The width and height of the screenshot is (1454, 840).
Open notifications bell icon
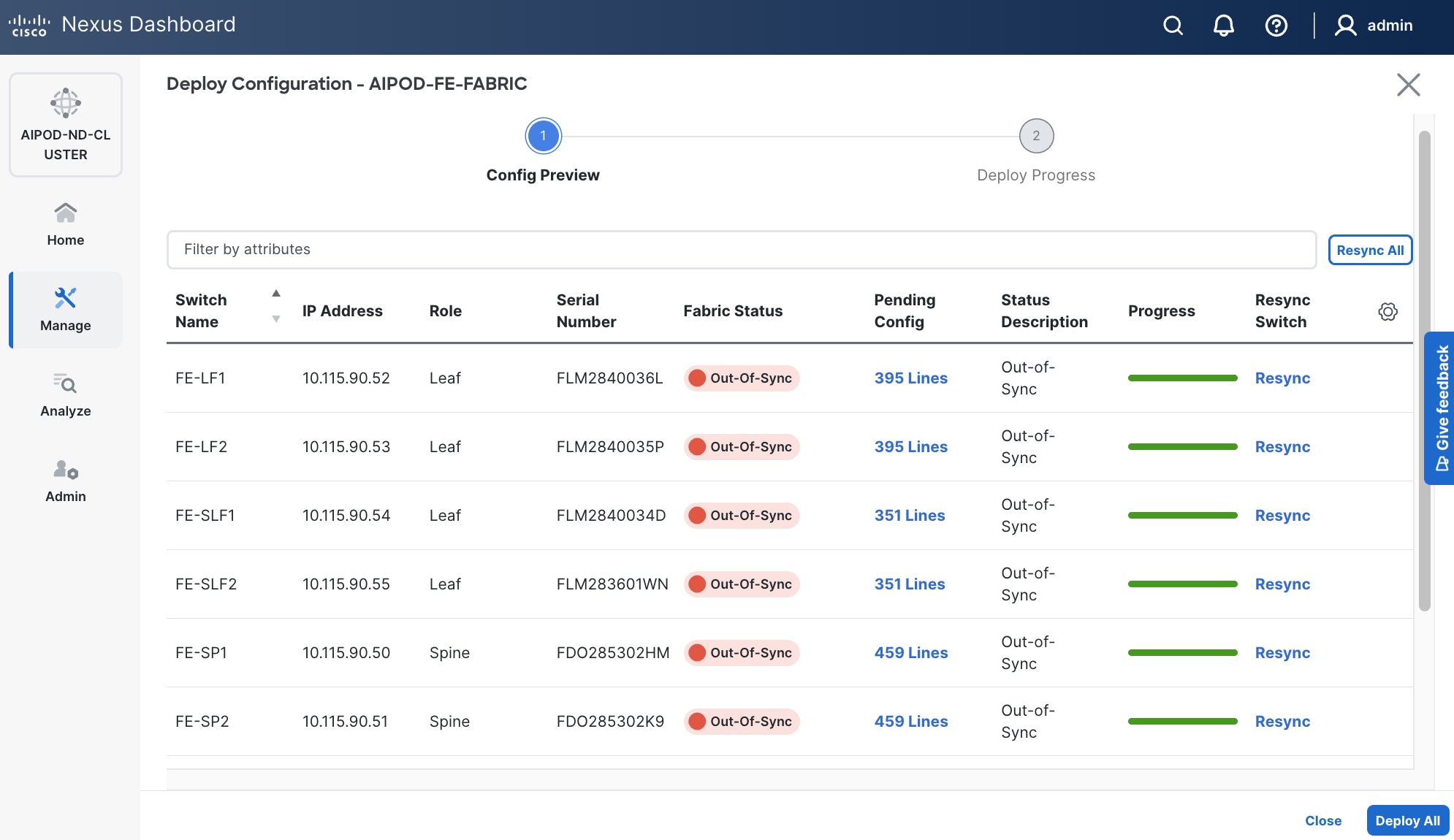point(1224,26)
